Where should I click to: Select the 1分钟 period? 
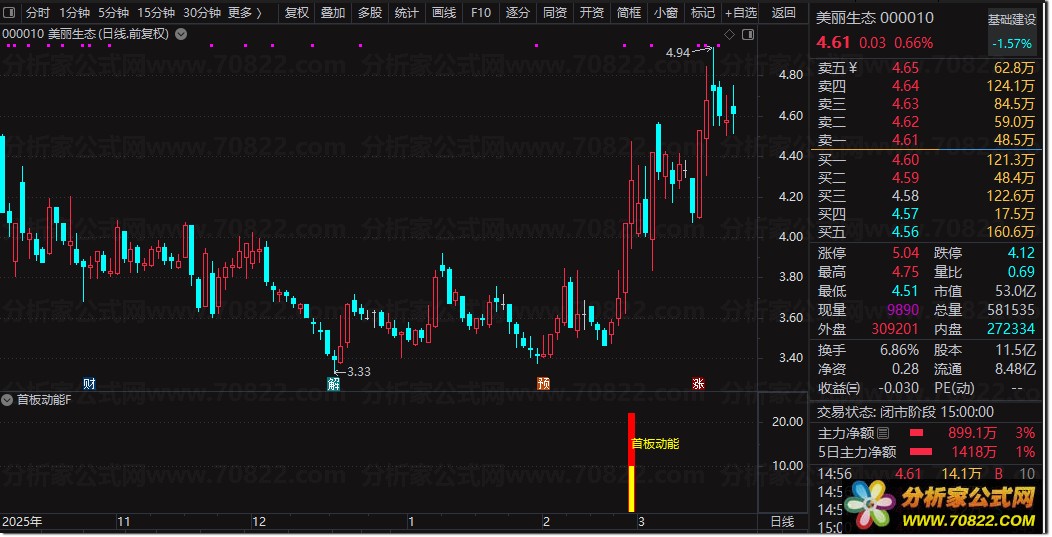74,13
